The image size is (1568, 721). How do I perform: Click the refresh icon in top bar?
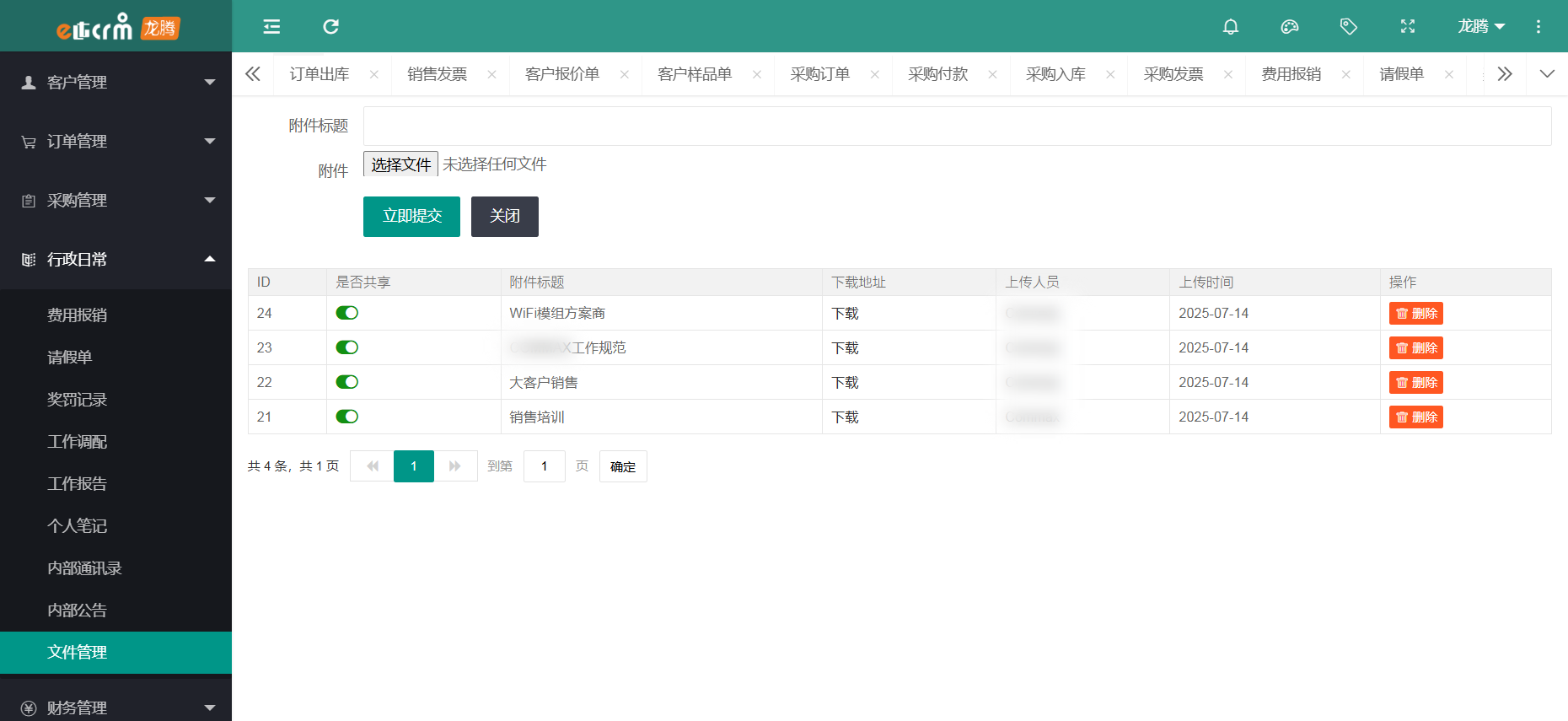[x=330, y=27]
